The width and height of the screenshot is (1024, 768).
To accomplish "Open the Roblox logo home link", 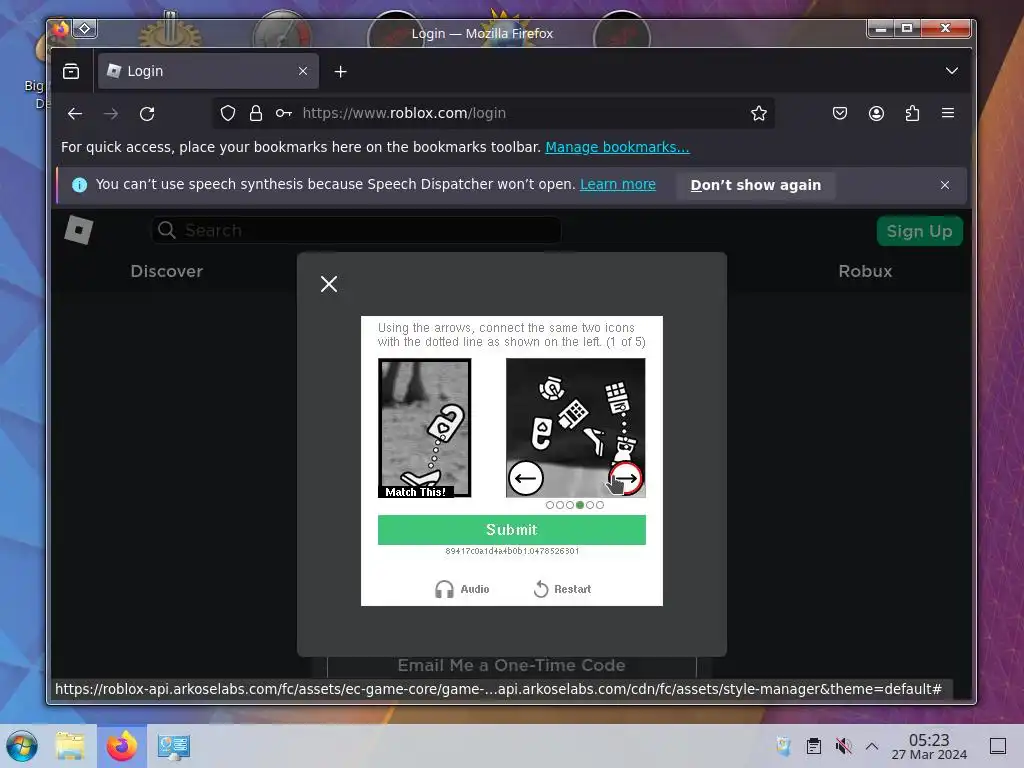I will [79, 230].
